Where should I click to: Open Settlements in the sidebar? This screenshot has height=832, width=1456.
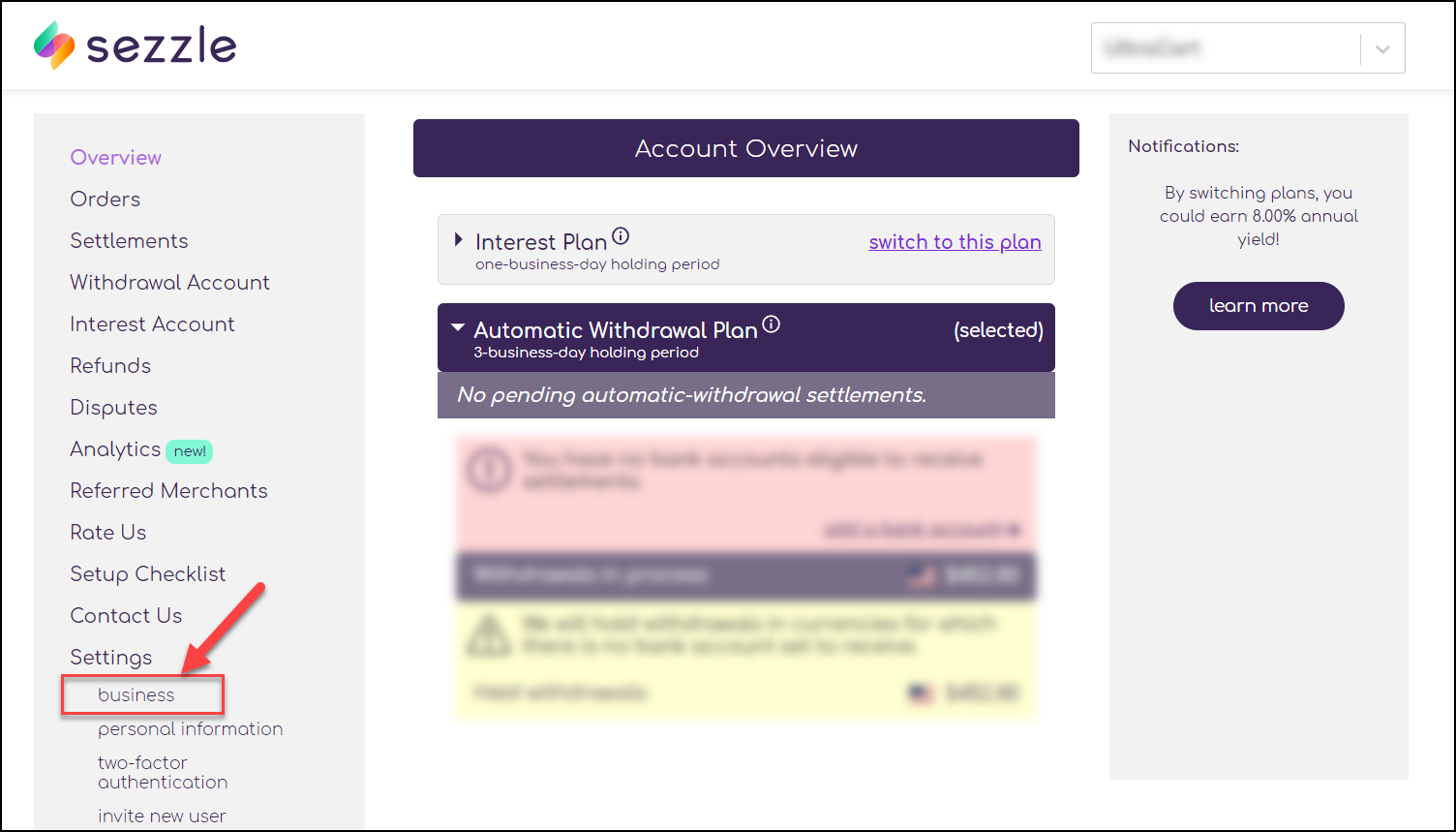129,240
